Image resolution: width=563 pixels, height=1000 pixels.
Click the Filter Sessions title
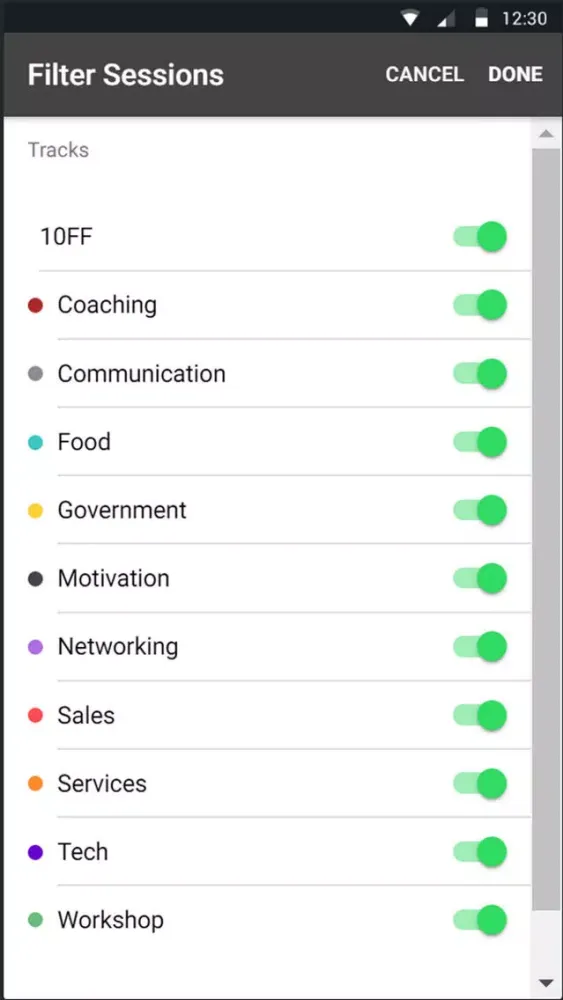tap(126, 75)
